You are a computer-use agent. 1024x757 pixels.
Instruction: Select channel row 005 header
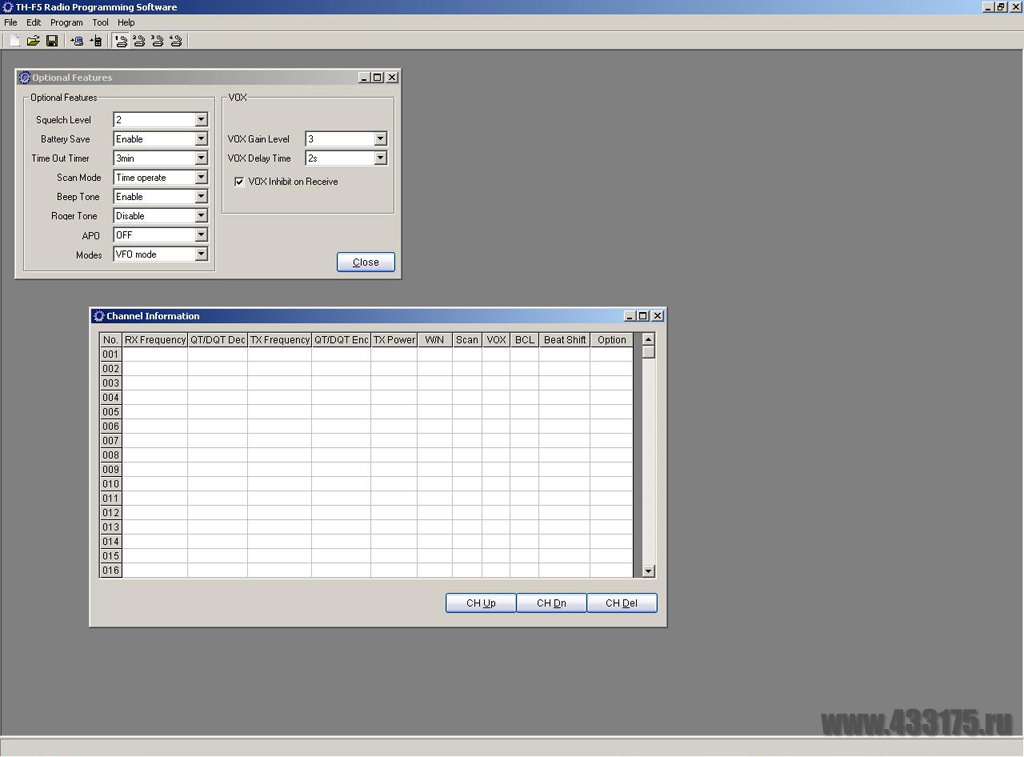[110, 412]
